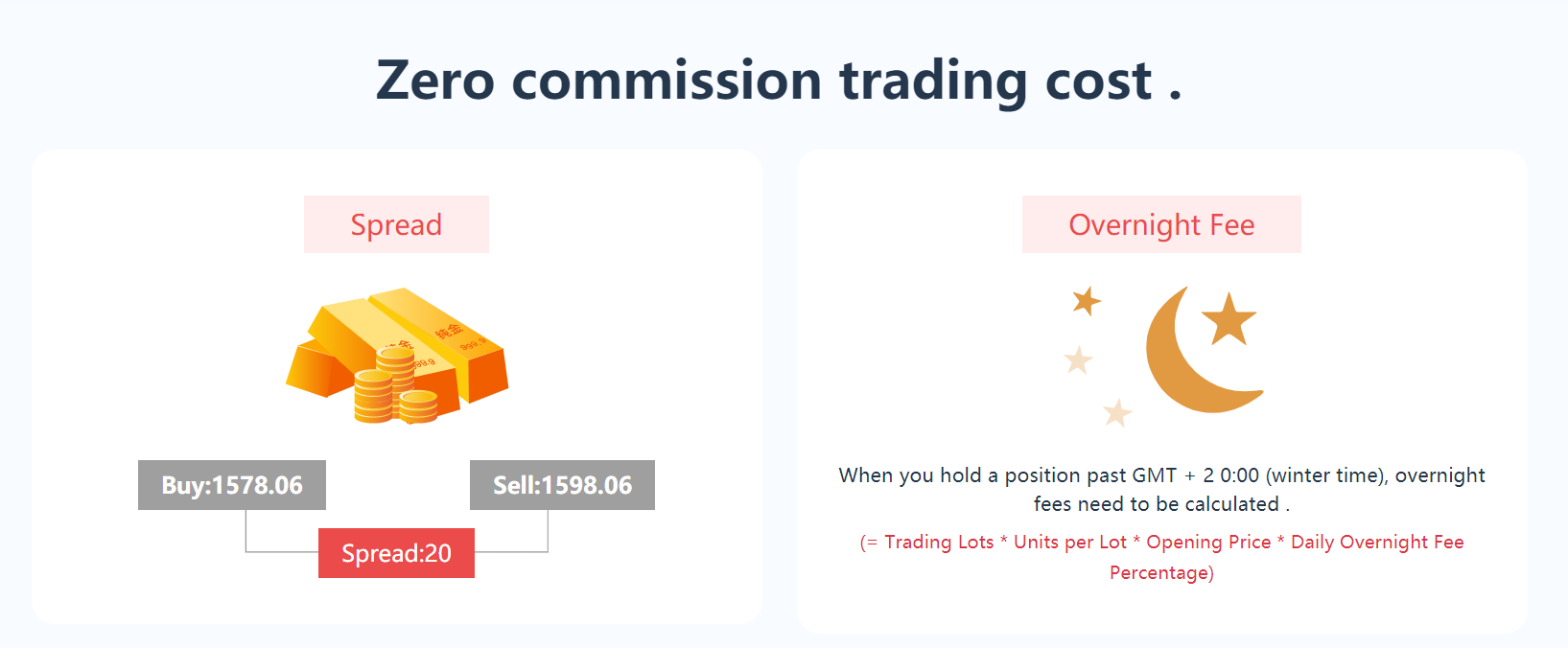Click the stacked gold coins icon

(395, 386)
